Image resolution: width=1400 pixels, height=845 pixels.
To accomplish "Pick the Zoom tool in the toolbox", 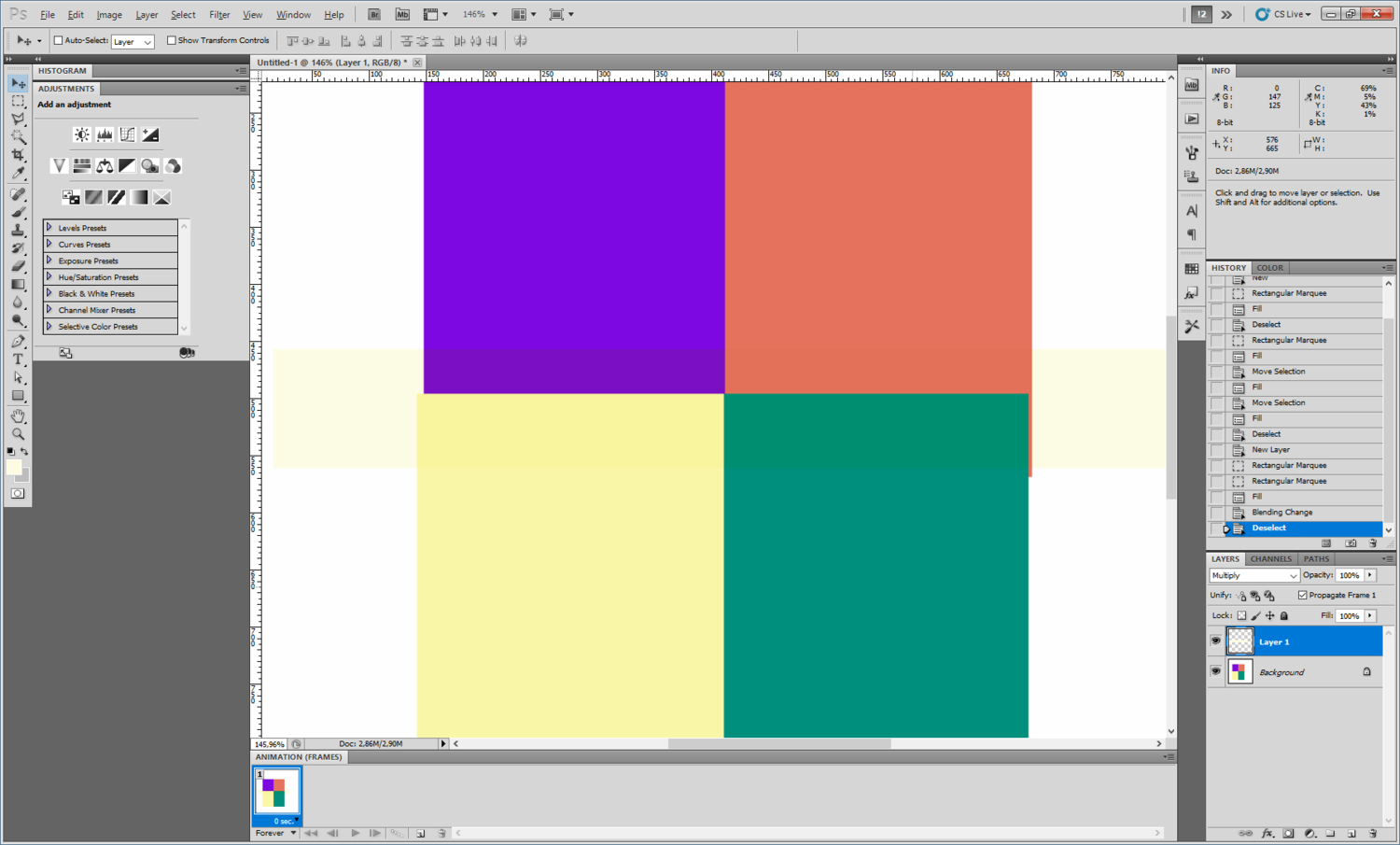I will tap(18, 434).
